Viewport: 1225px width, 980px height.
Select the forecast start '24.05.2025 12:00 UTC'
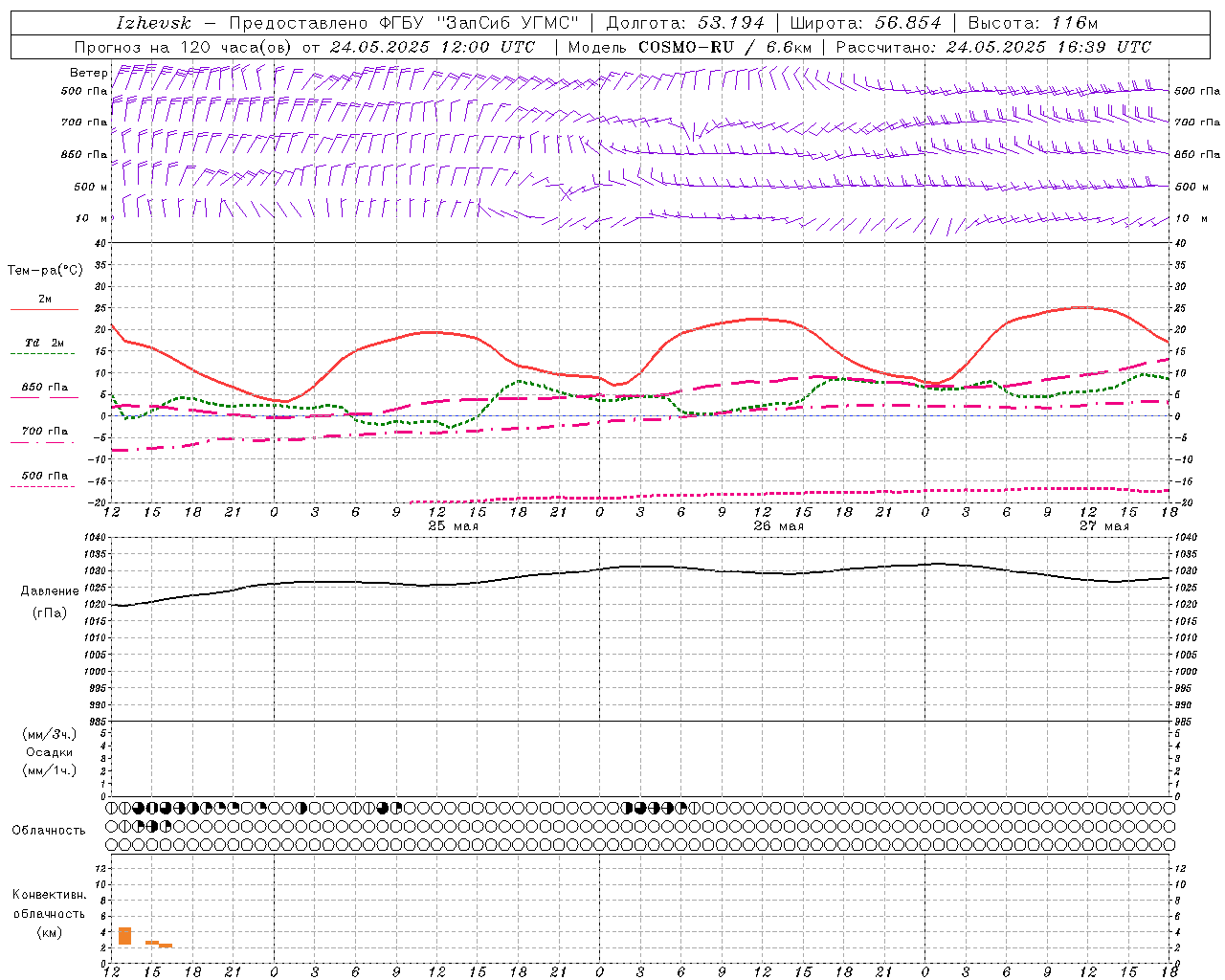433,47
